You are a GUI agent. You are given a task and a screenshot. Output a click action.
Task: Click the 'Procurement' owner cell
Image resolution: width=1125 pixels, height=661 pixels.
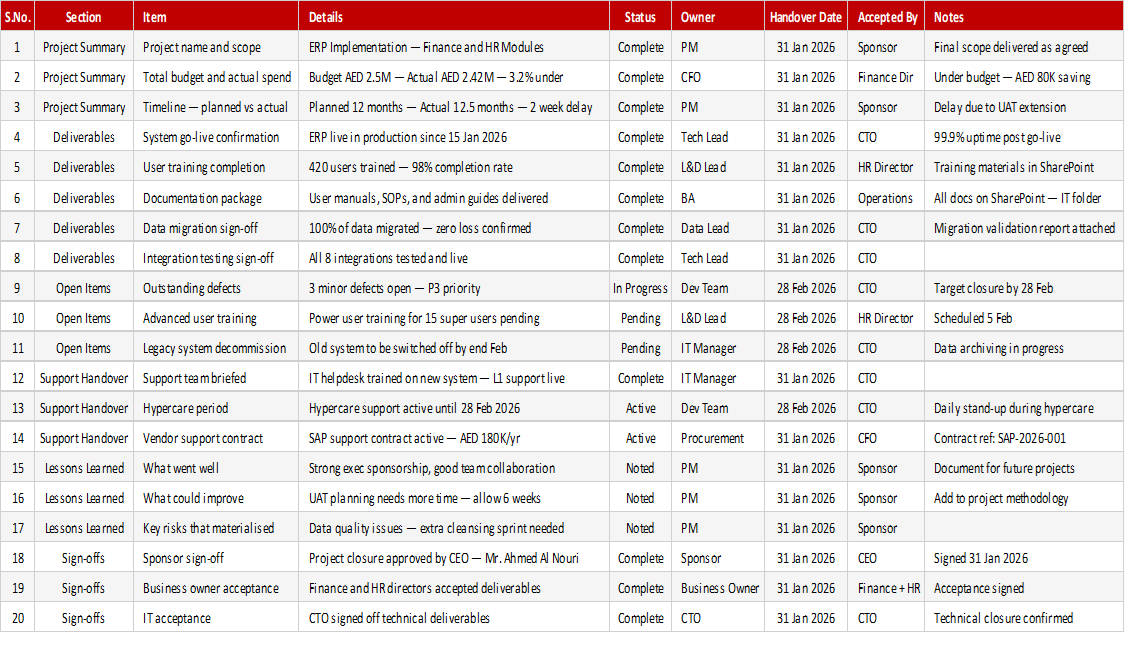717,439
